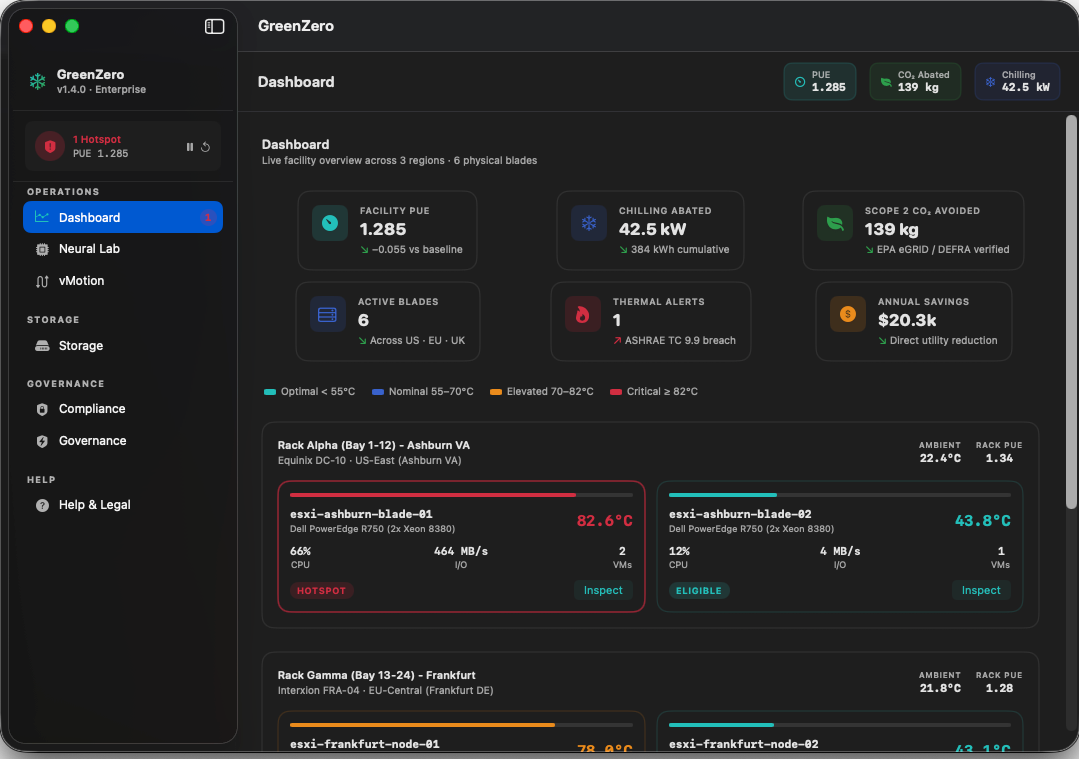This screenshot has width=1079, height=759.
Task: Click the Critical red legend swatch
Action: coord(616,392)
